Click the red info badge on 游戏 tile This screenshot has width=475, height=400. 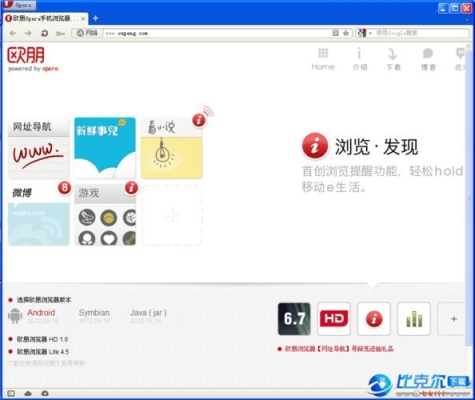[131, 188]
